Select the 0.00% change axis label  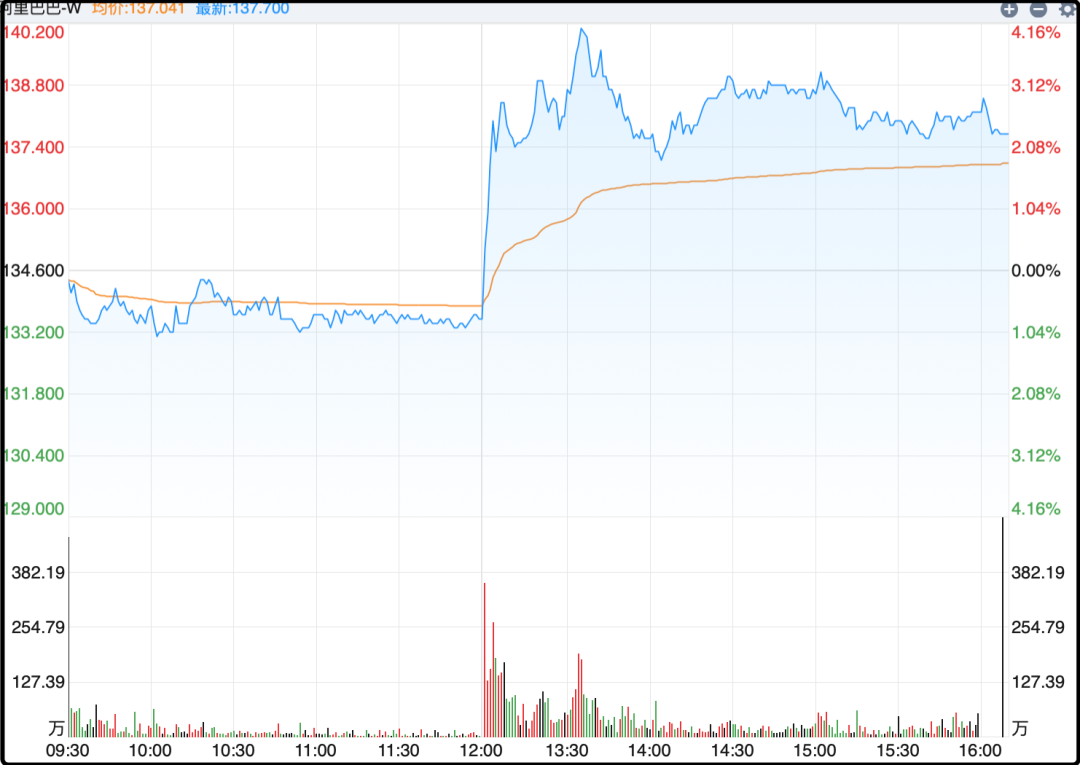coord(1035,270)
